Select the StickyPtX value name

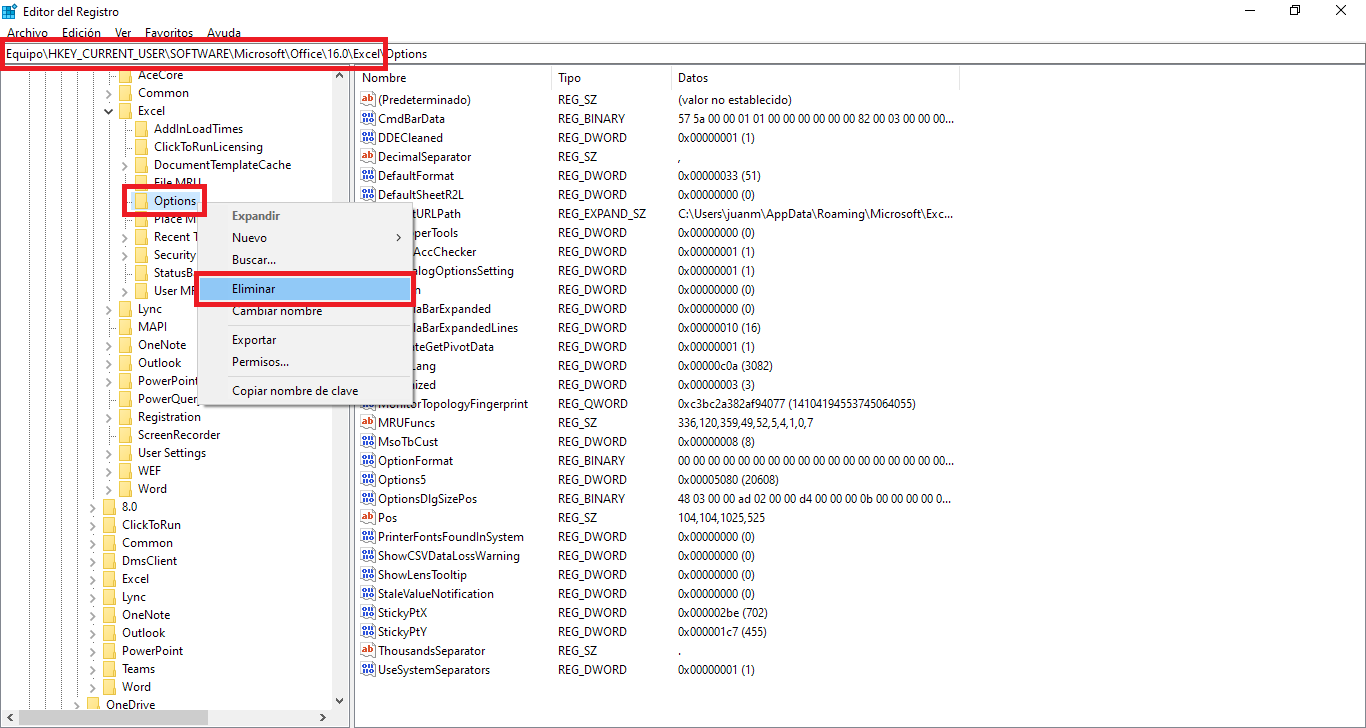pyautogui.click(x=402, y=613)
